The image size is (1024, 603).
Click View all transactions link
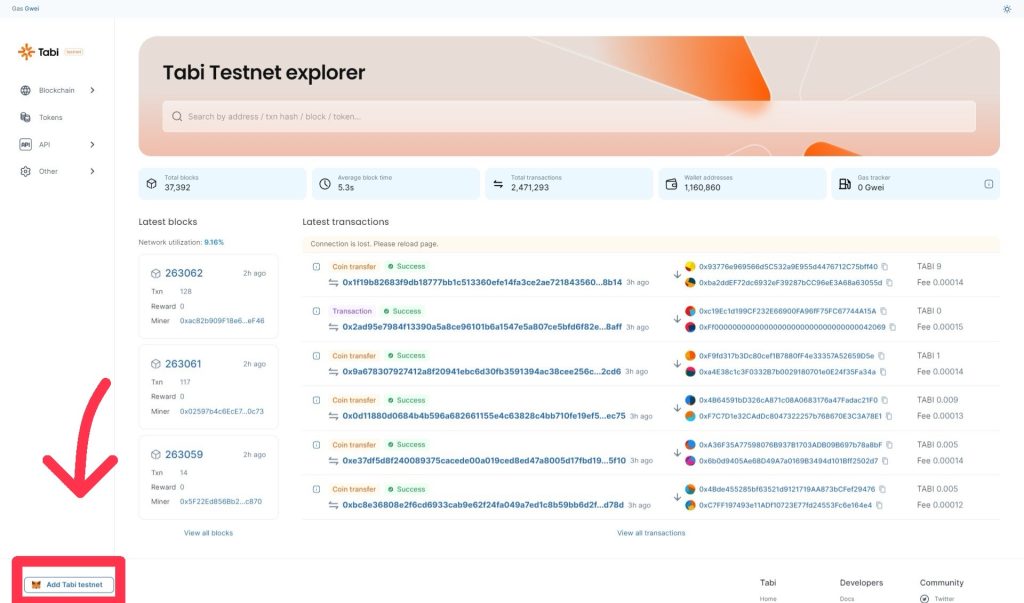[x=651, y=533]
